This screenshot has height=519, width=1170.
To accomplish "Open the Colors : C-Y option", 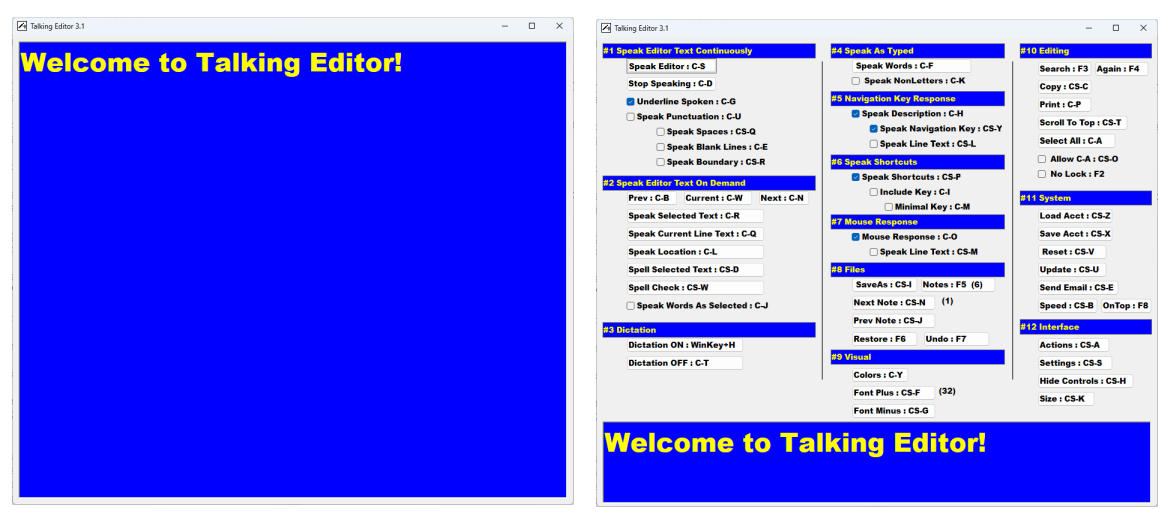I will click(878, 375).
